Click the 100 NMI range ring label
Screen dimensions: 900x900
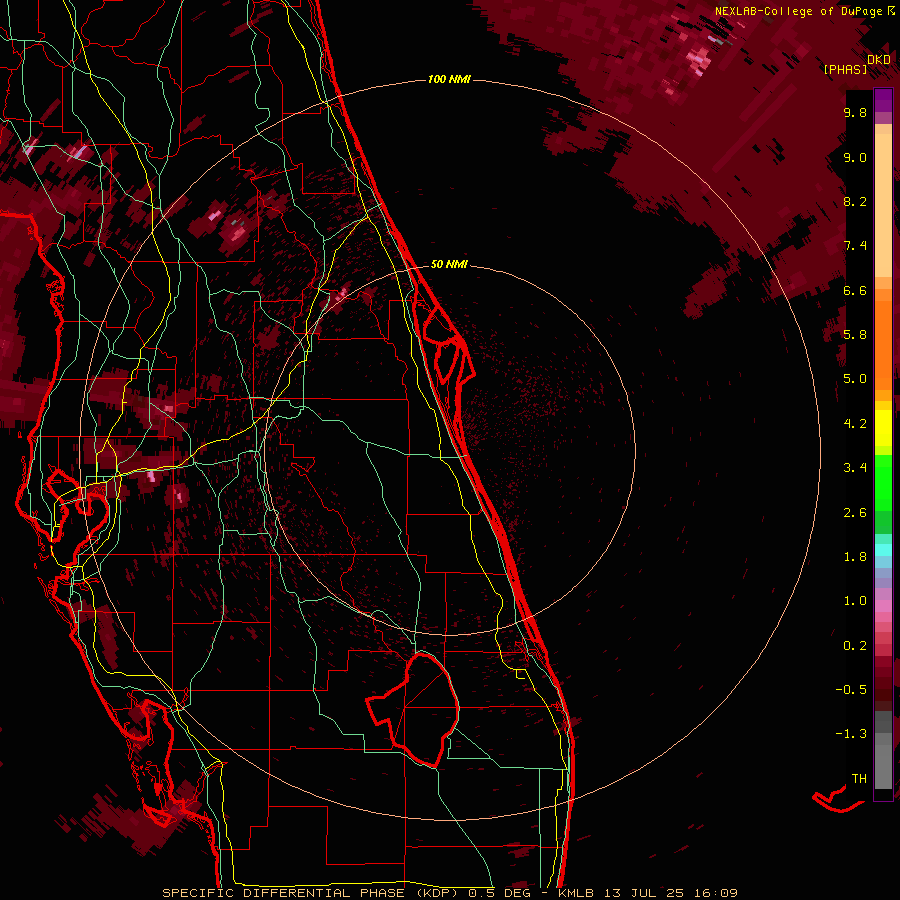(x=449, y=79)
